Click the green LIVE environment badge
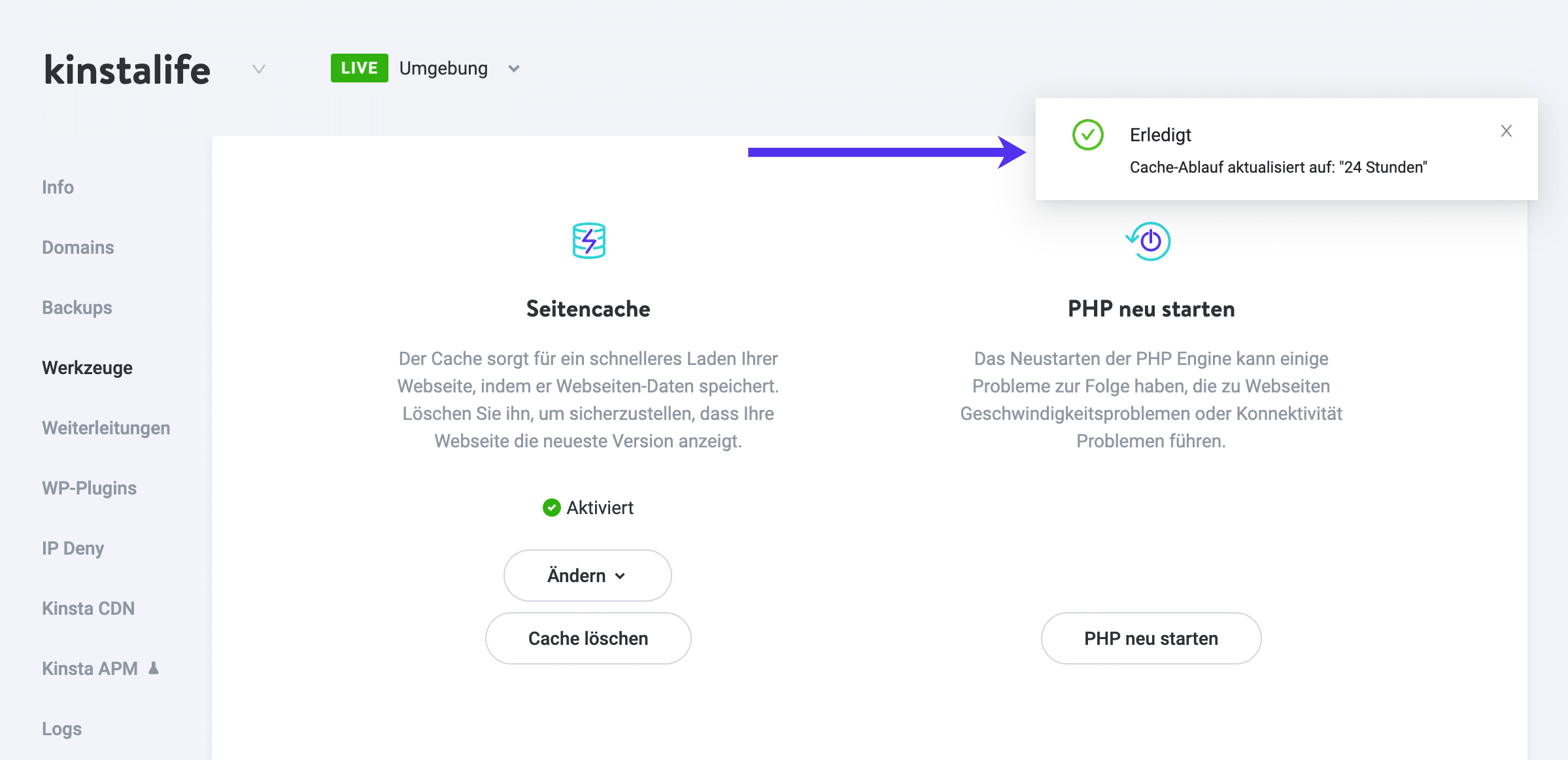This screenshot has height=760, width=1568. tap(359, 68)
